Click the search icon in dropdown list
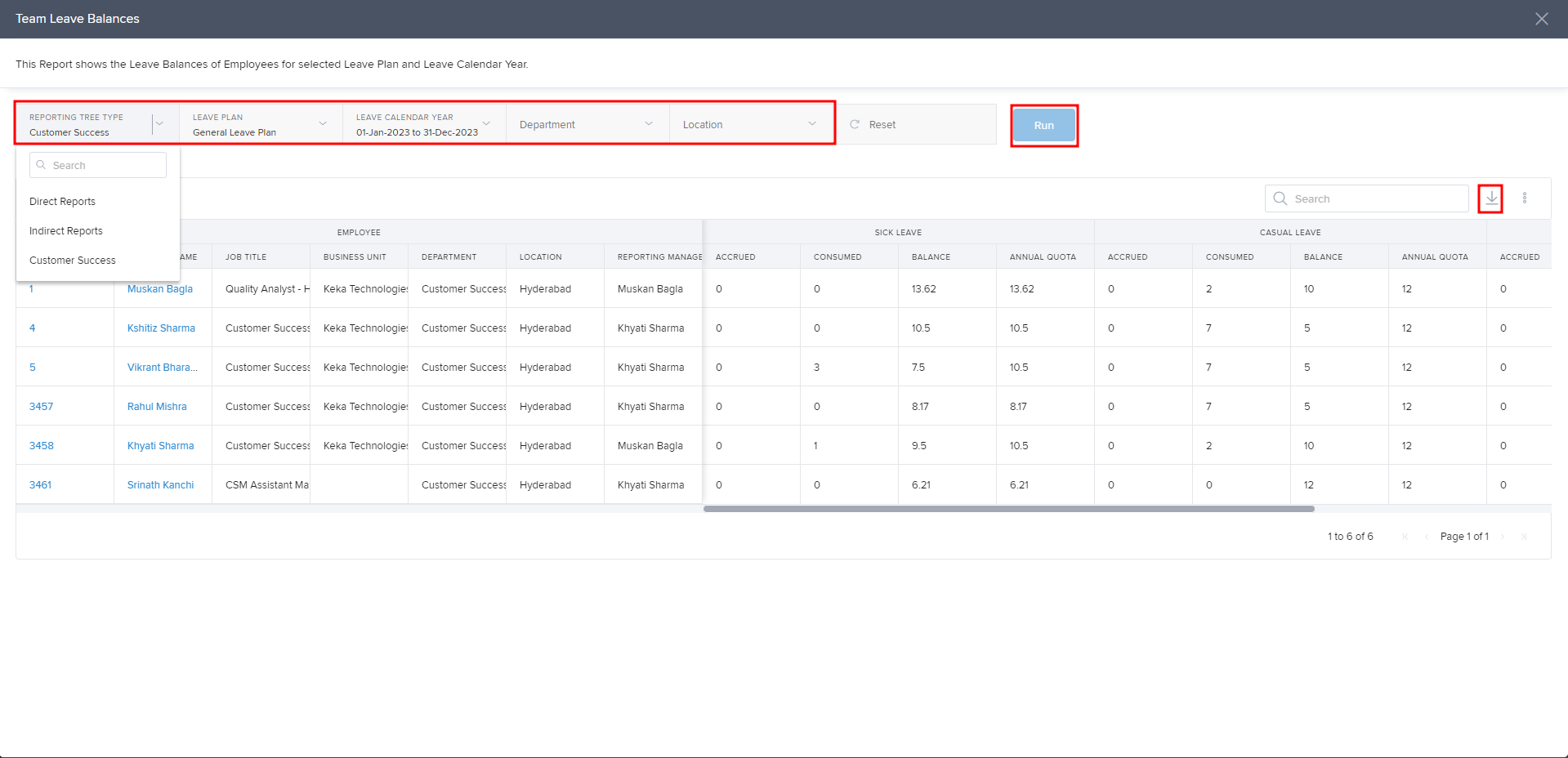This screenshot has height=758, width=1568. 41,165
